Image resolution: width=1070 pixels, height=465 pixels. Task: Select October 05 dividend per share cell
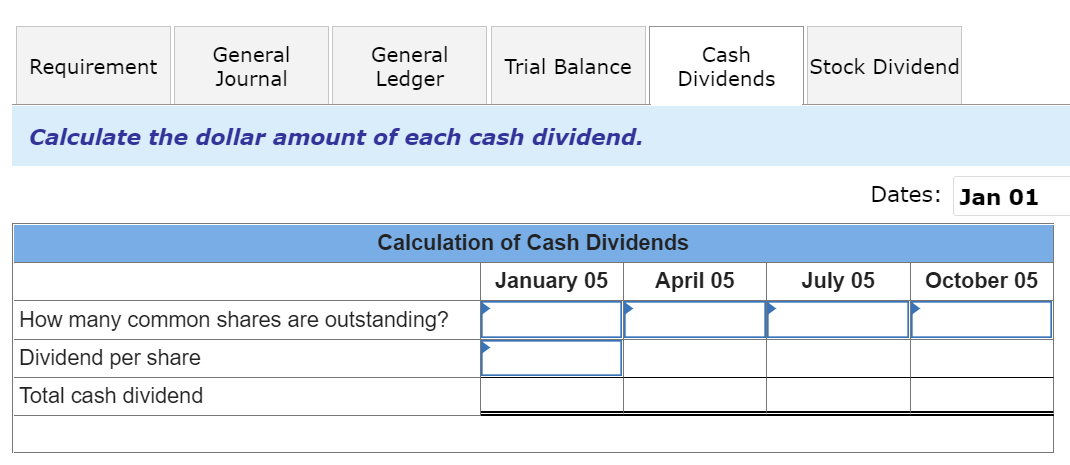(x=981, y=358)
